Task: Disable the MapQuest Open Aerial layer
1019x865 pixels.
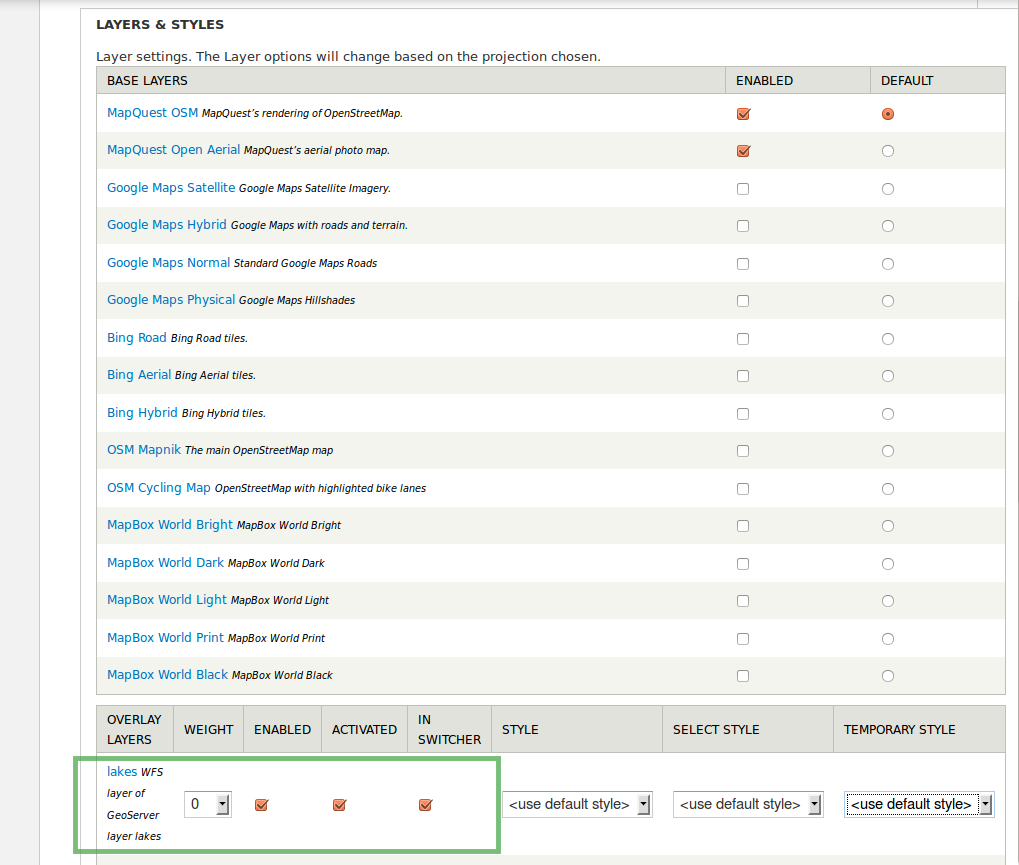Action: tap(742, 151)
